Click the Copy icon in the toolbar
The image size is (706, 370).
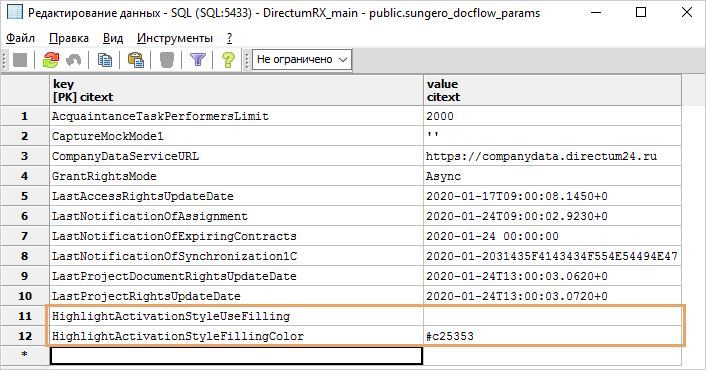(105, 59)
